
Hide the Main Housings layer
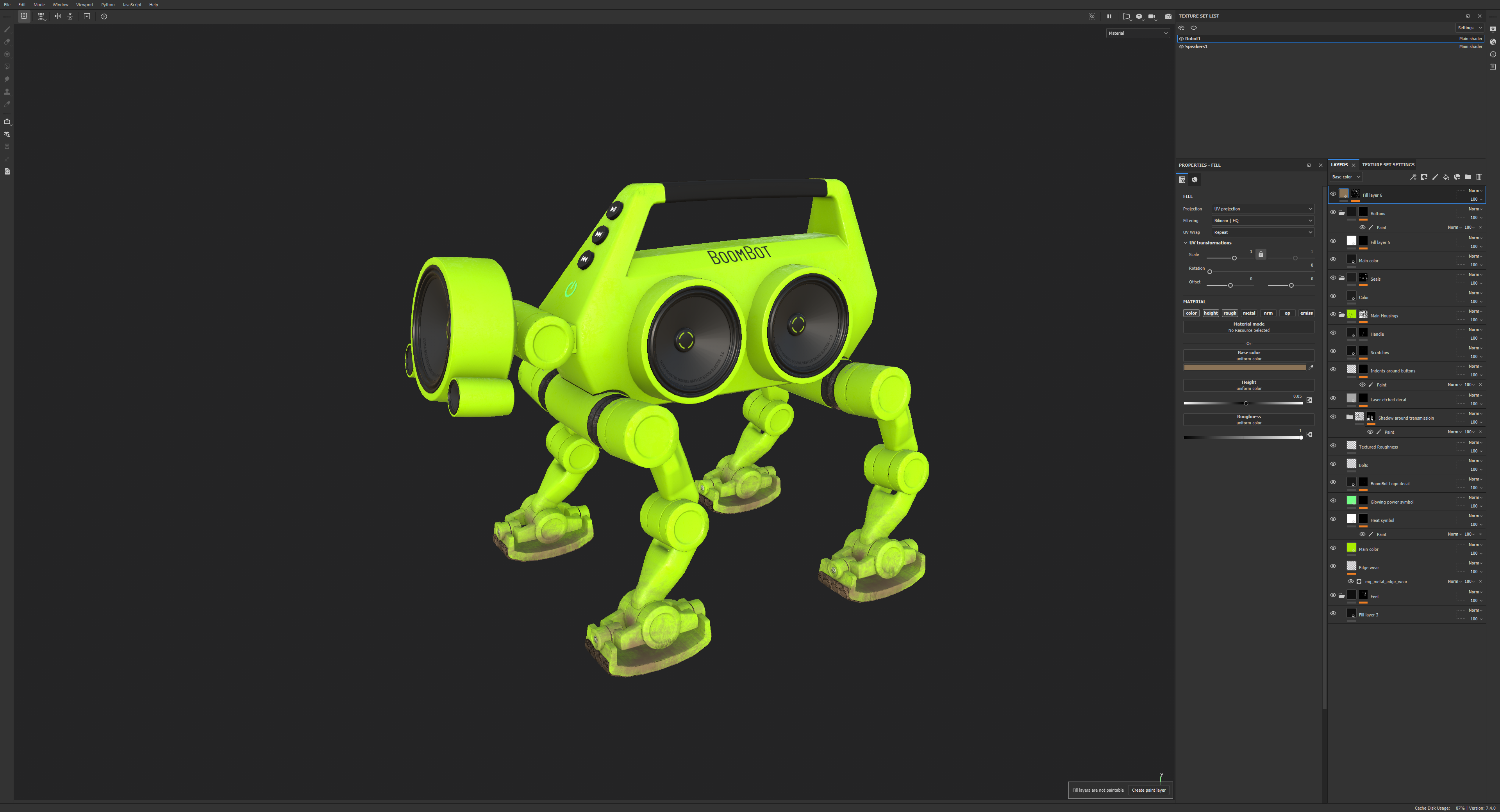(x=1333, y=314)
